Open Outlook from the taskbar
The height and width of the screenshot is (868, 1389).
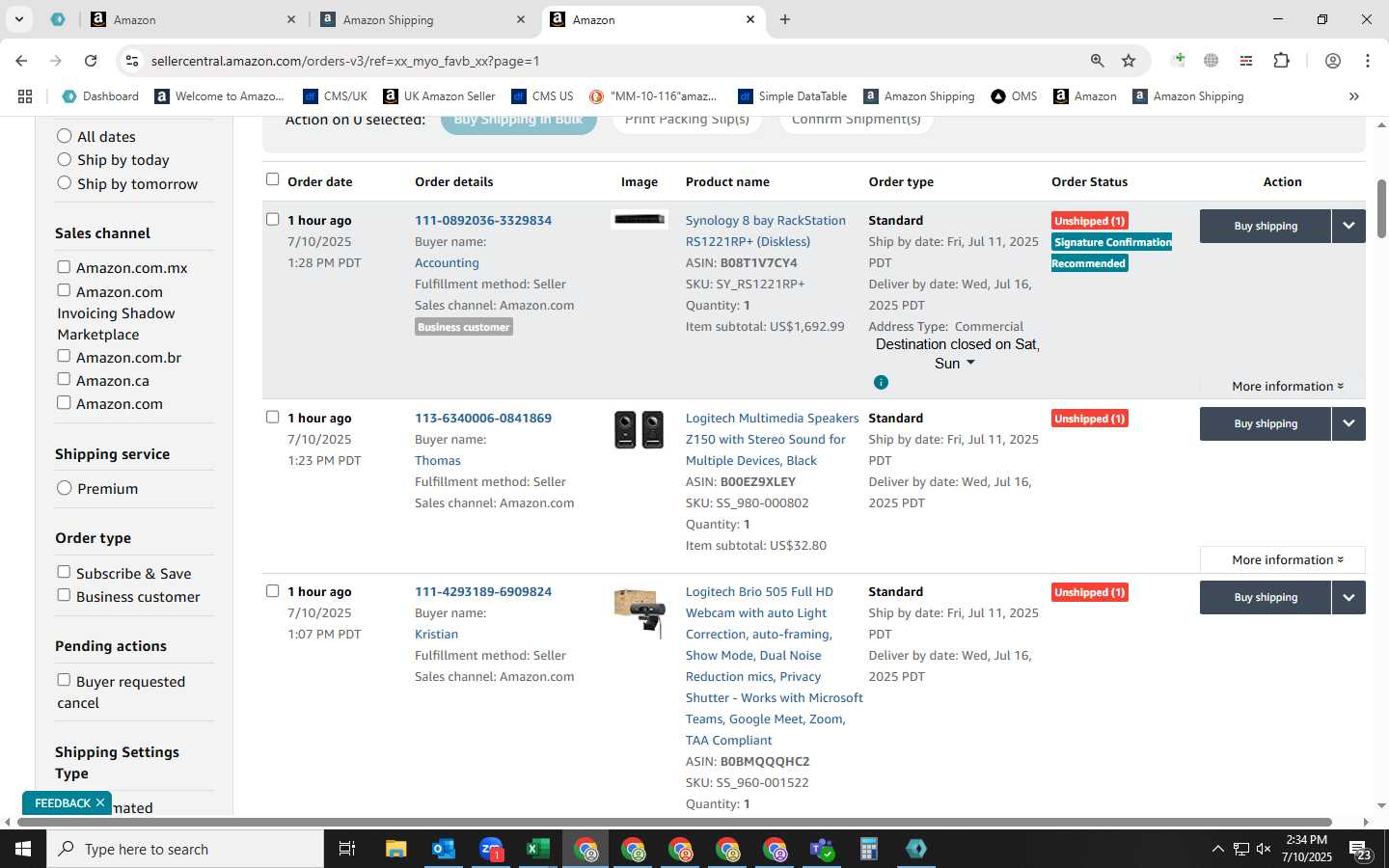coord(443,849)
